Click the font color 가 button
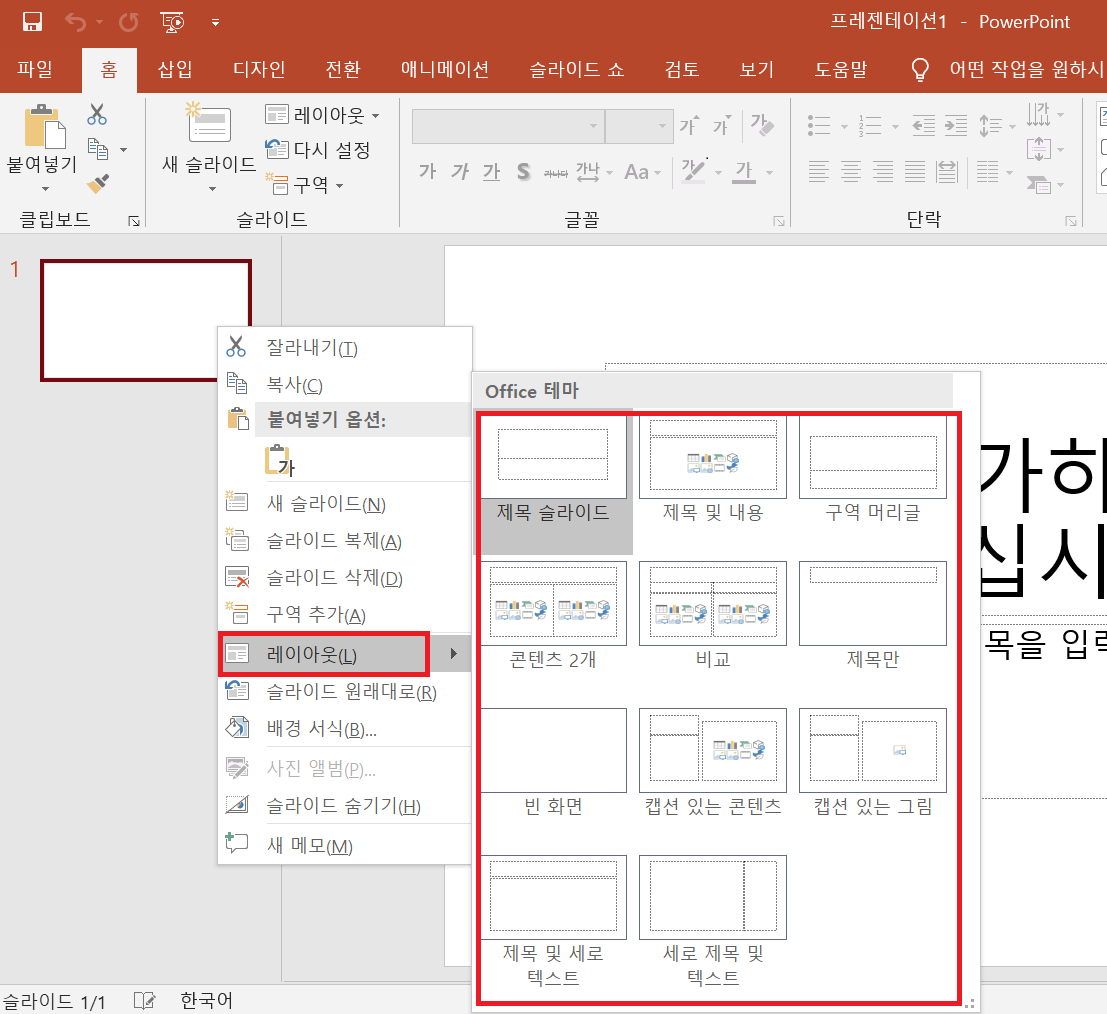The image size is (1107, 1014). (x=744, y=172)
